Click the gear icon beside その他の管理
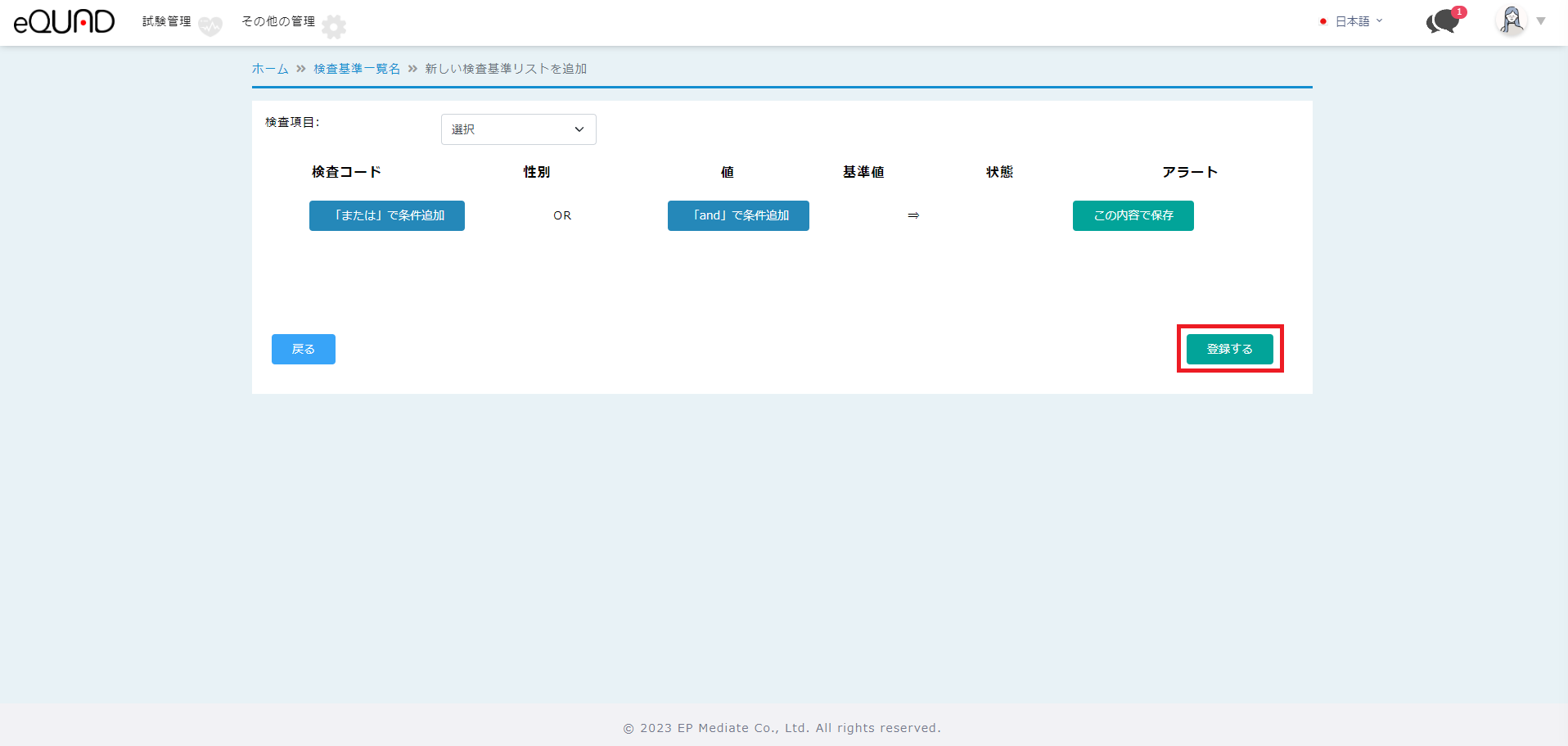The height and width of the screenshot is (746, 1568). [334, 27]
